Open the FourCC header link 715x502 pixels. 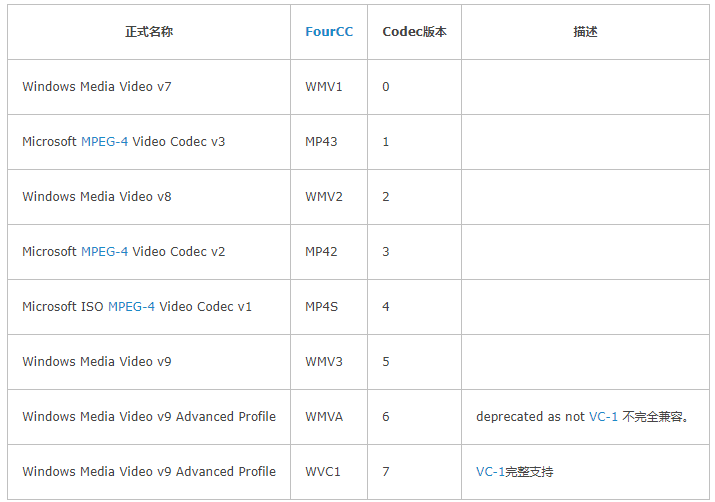(x=329, y=32)
